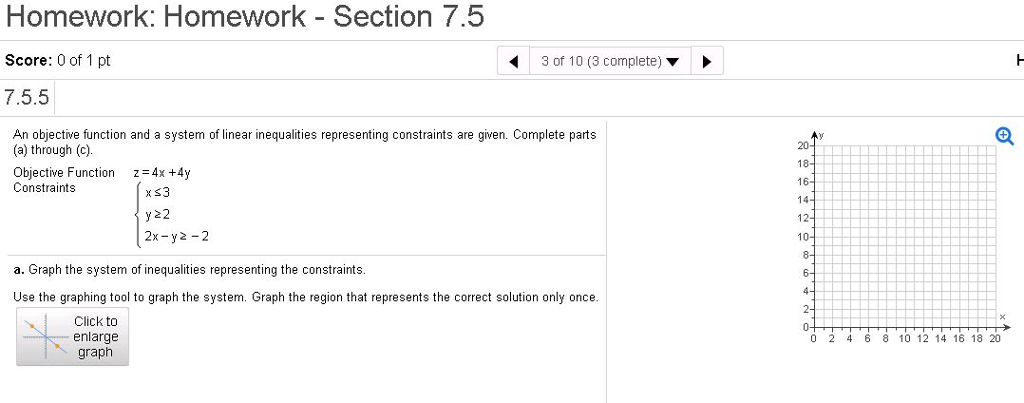1024x403 pixels.
Task: Click the y-axis label on the graph
Action: click(x=826, y=135)
